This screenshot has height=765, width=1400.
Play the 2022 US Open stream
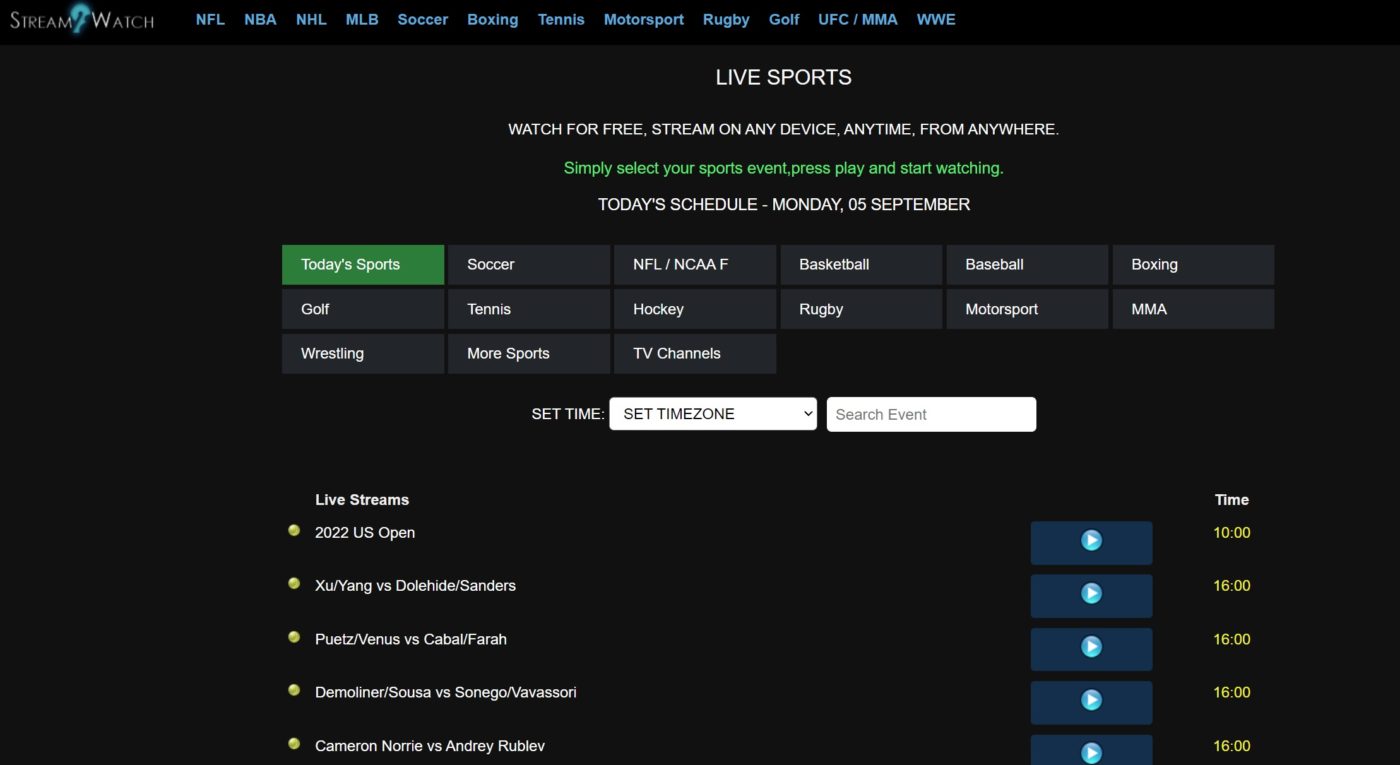[x=1091, y=541]
